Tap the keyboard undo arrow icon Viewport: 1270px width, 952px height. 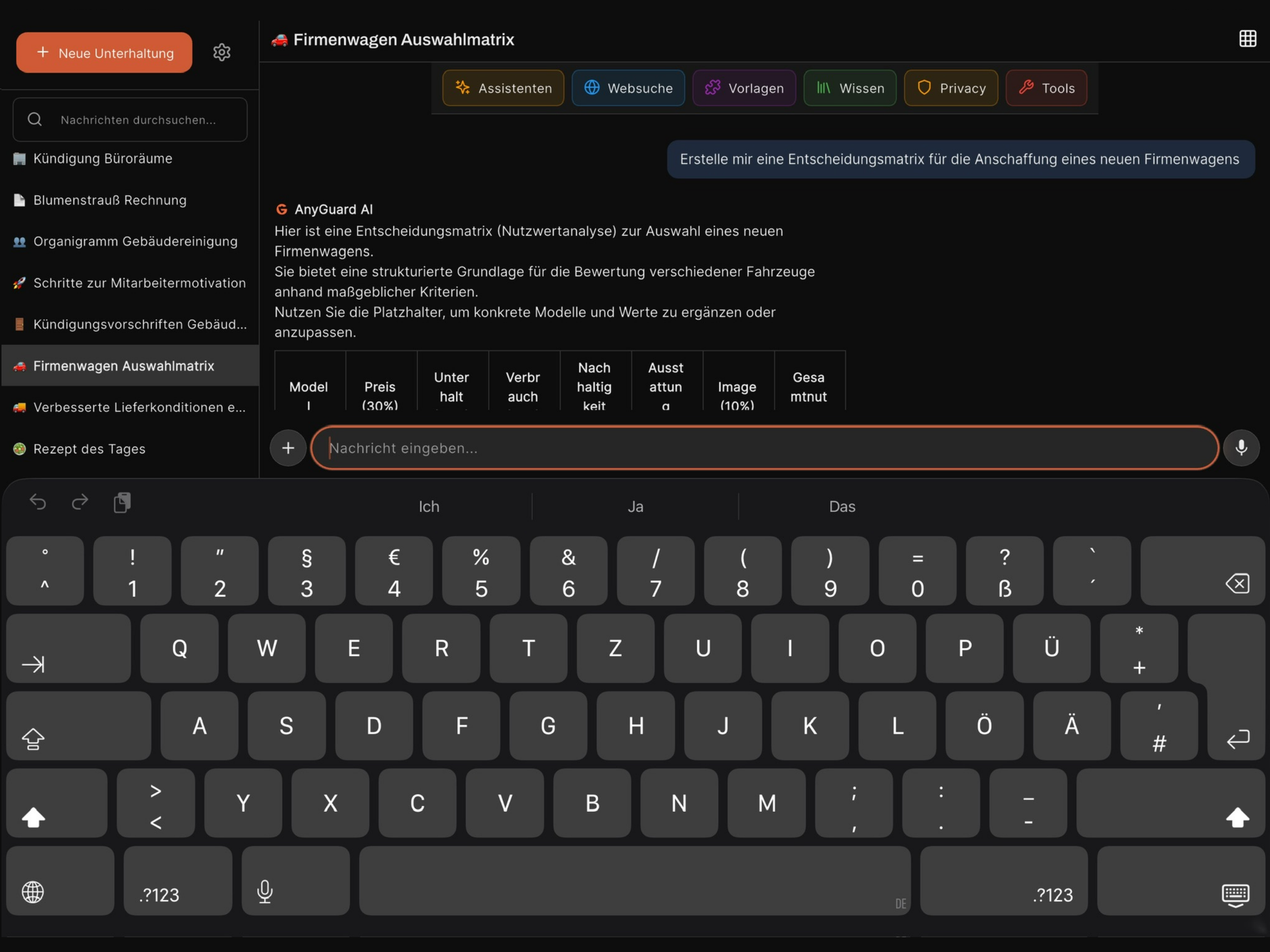coord(38,503)
